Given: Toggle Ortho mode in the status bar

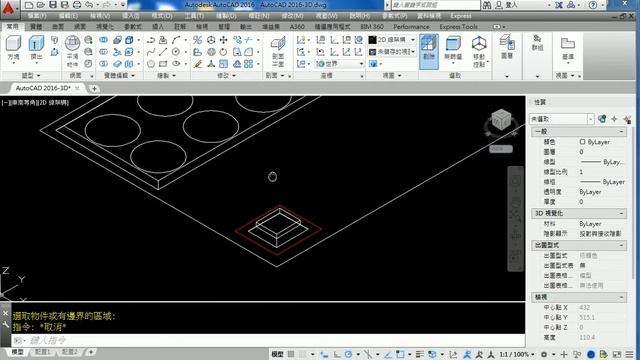Looking at the screenshot, I should 337,354.
